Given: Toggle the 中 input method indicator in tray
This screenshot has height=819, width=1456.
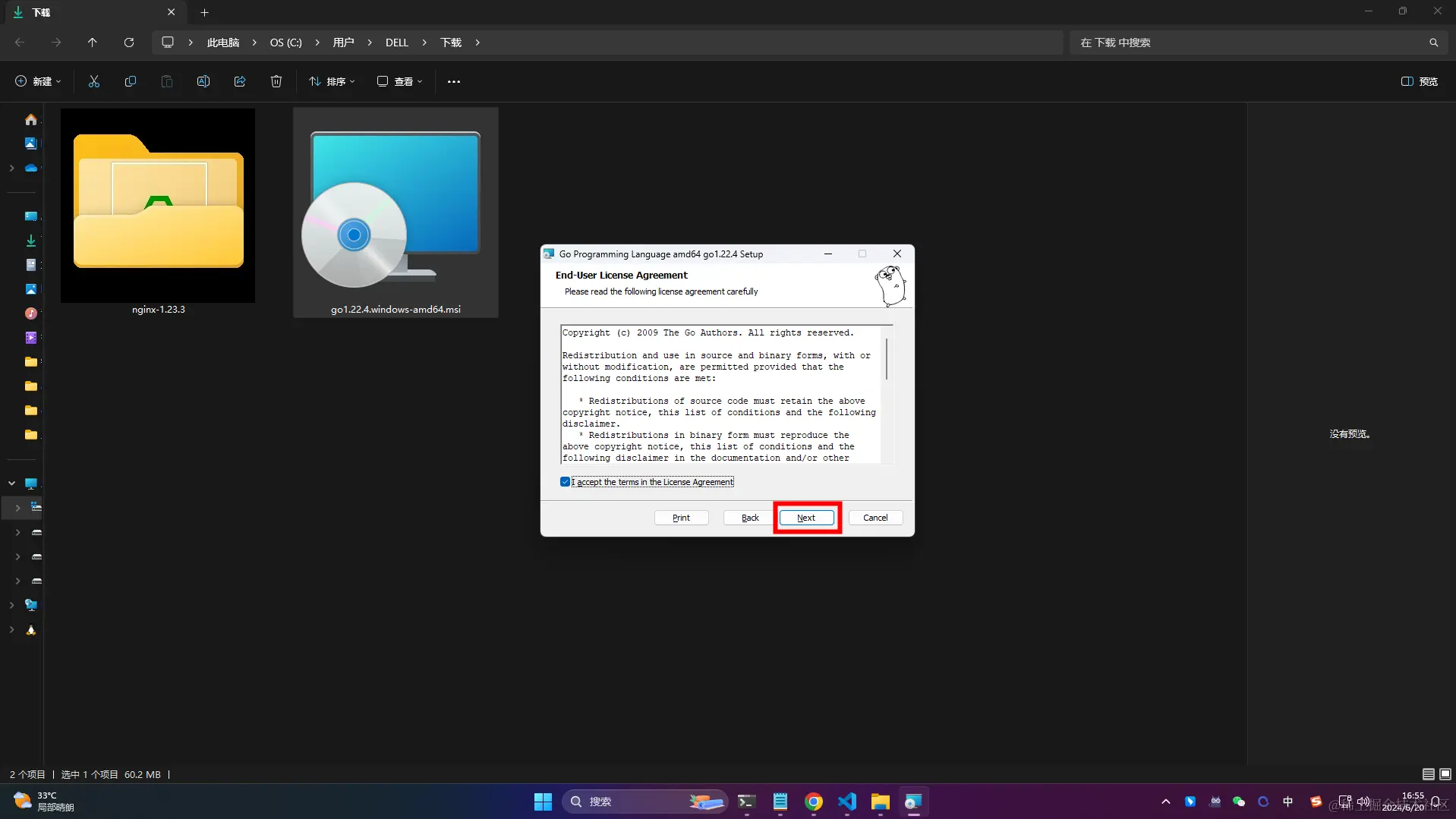Looking at the screenshot, I should [1287, 802].
